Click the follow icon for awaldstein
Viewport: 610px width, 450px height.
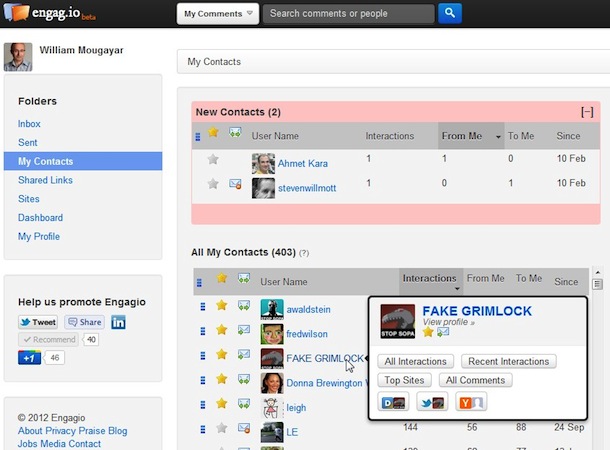tap(244, 306)
